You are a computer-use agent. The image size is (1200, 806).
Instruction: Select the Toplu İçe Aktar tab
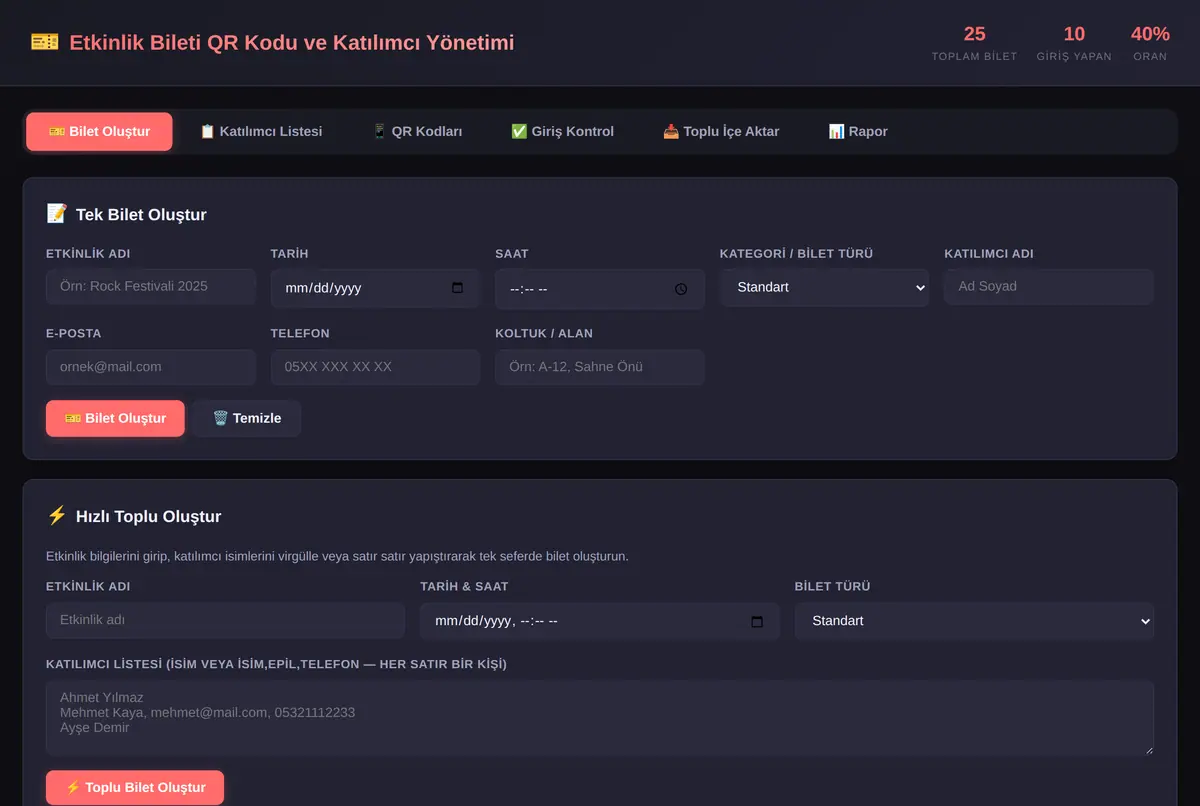(x=721, y=132)
